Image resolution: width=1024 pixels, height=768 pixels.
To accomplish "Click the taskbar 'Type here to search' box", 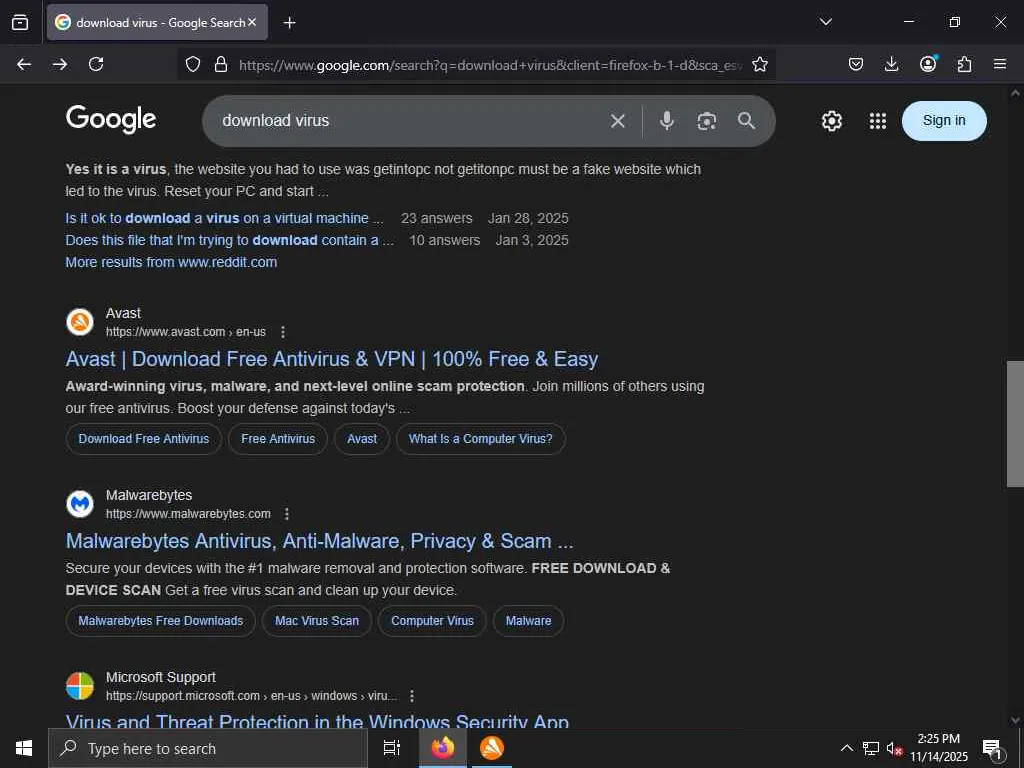I will point(208,748).
